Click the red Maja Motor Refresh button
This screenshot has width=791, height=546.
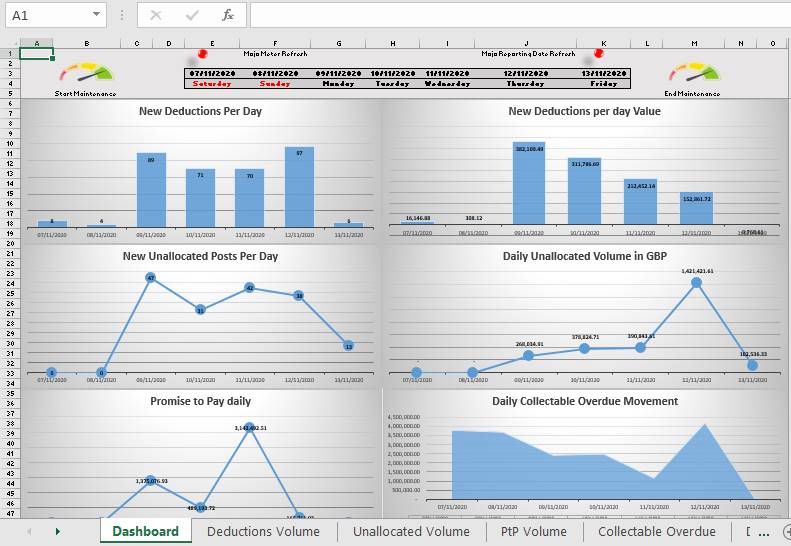202,54
